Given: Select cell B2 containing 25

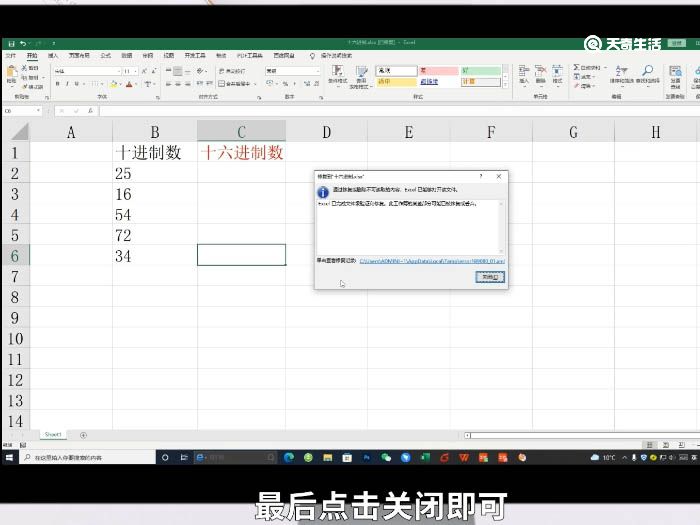Looking at the screenshot, I should (154, 173).
